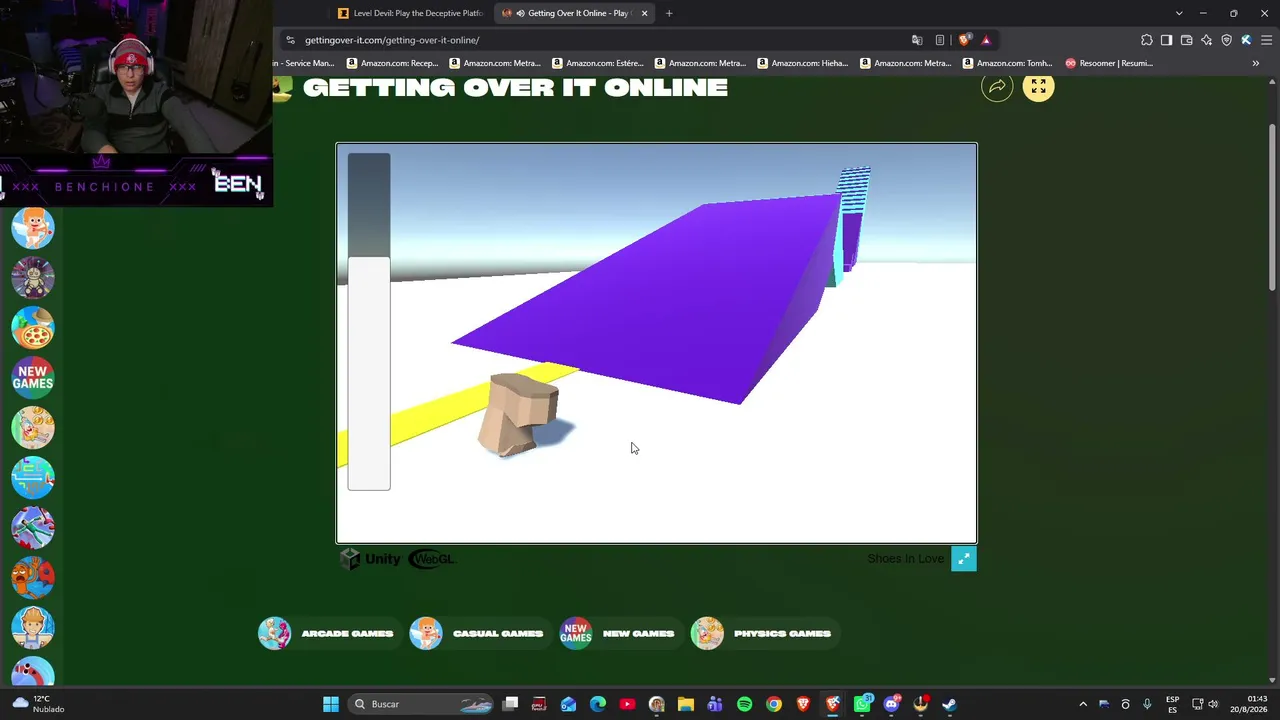Open the cupid game icon in sidebar
This screenshot has height=720, width=1280.
[33, 228]
